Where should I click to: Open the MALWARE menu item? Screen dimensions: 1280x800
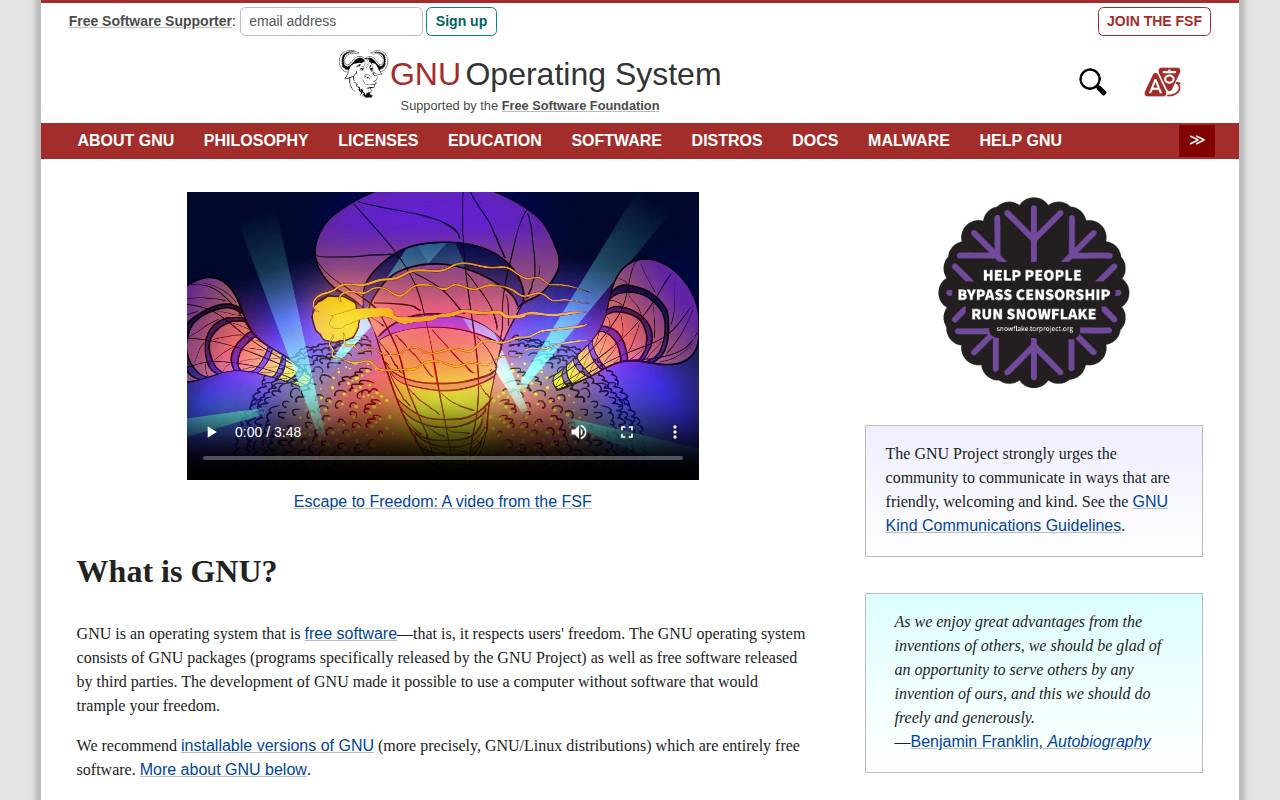909,141
